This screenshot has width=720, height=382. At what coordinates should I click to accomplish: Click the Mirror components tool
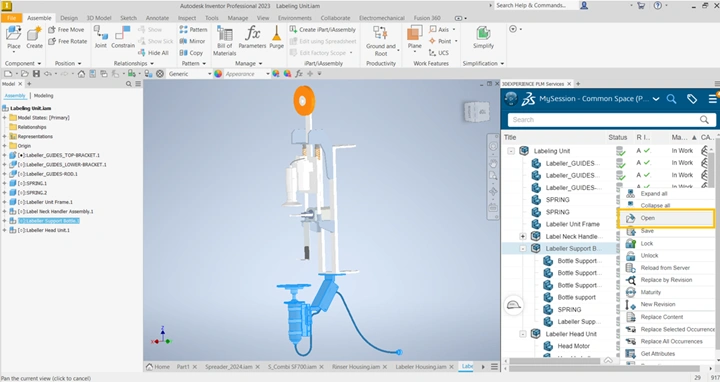click(x=192, y=41)
